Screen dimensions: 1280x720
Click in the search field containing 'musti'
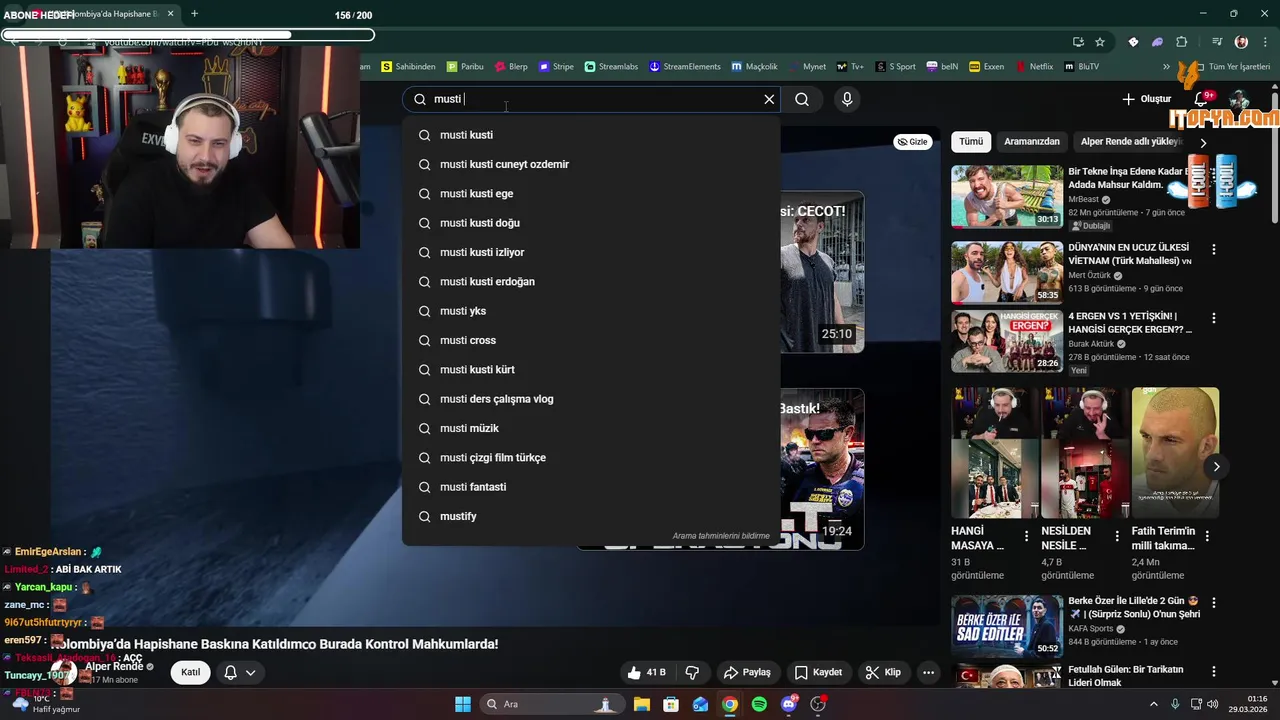coord(590,99)
